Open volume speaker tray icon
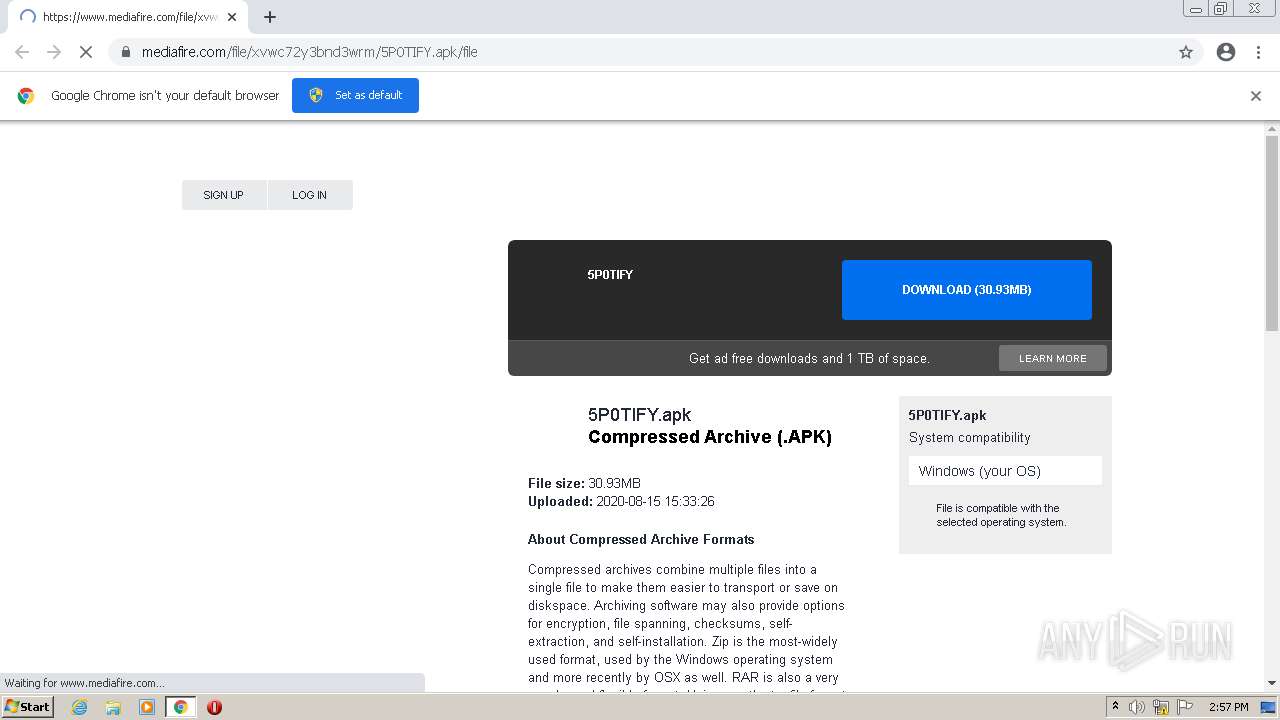Image resolution: width=1280 pixels, height=720 pixels. point(1137,707)
